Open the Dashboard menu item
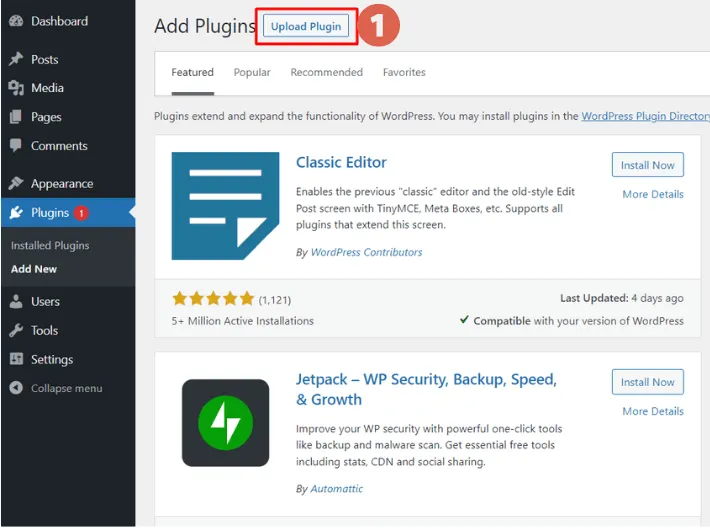Screen dimensions: 710x528 68,21
